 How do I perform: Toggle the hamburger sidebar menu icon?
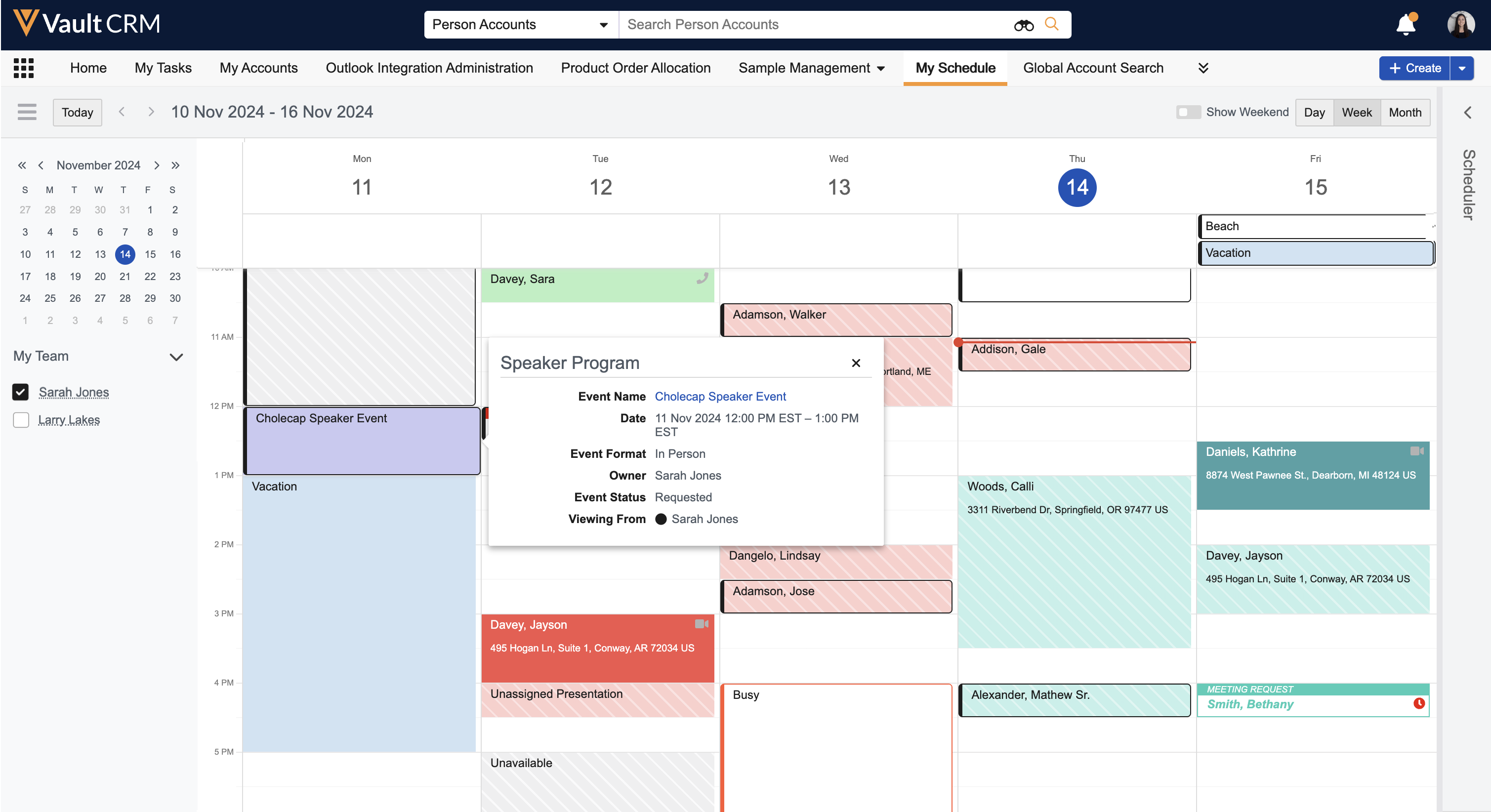click(27, 112)
